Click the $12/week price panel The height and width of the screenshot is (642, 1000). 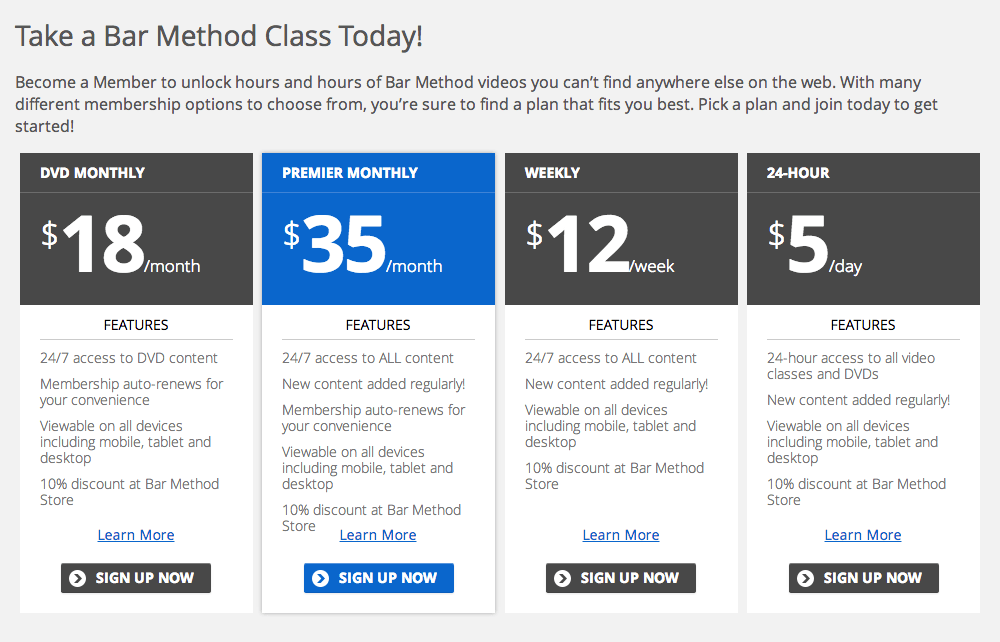tap(621, 249)
